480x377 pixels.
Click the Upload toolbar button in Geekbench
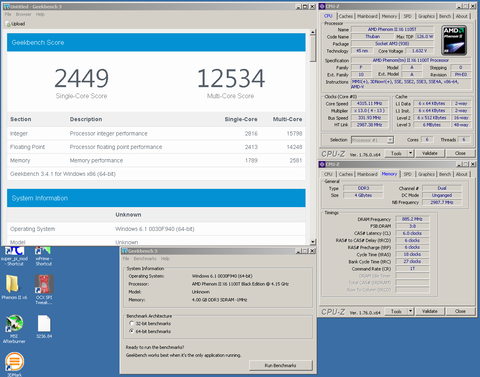pos(16,24)
